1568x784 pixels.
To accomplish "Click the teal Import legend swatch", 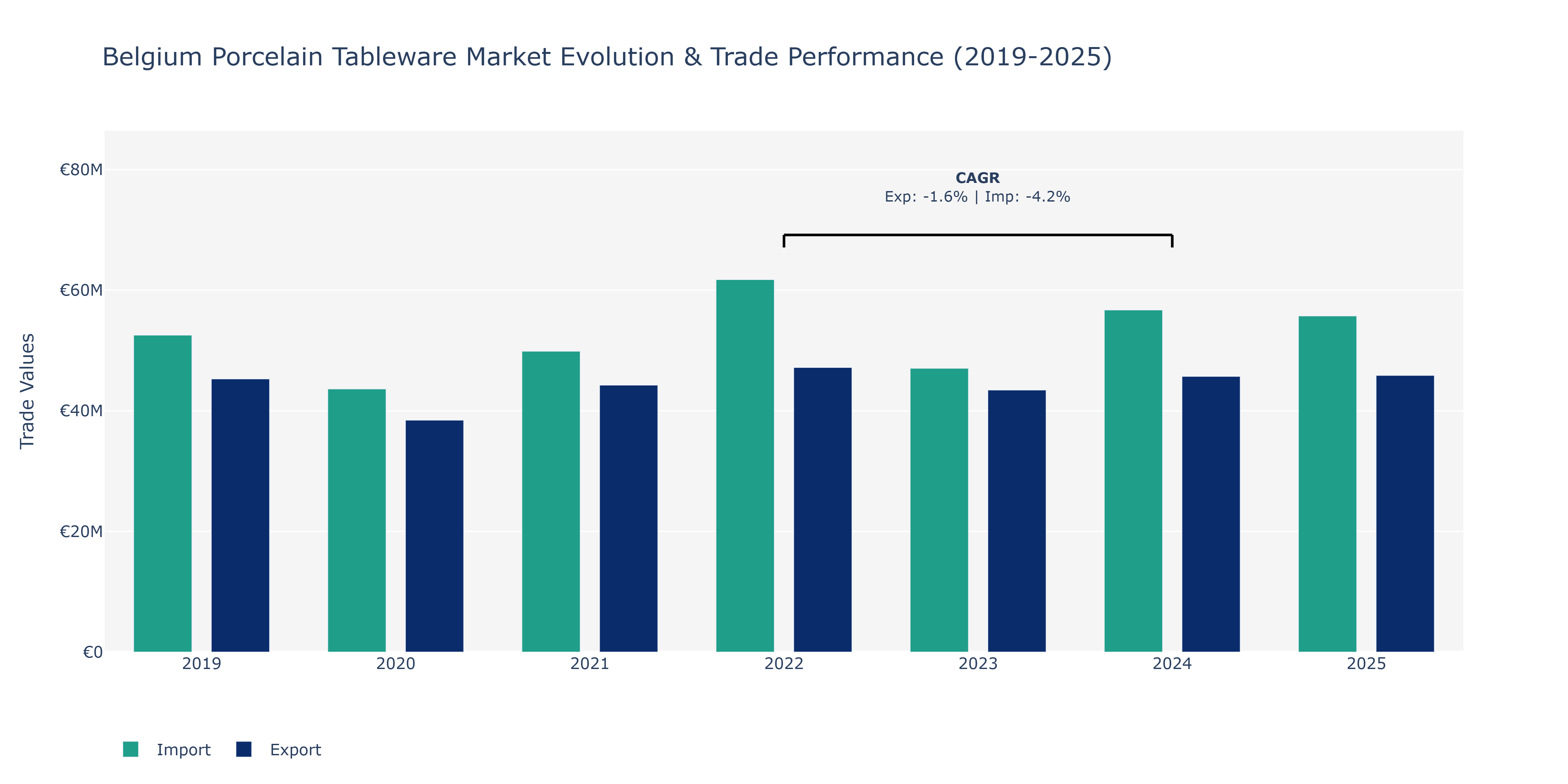I will (x=130, y=749).
